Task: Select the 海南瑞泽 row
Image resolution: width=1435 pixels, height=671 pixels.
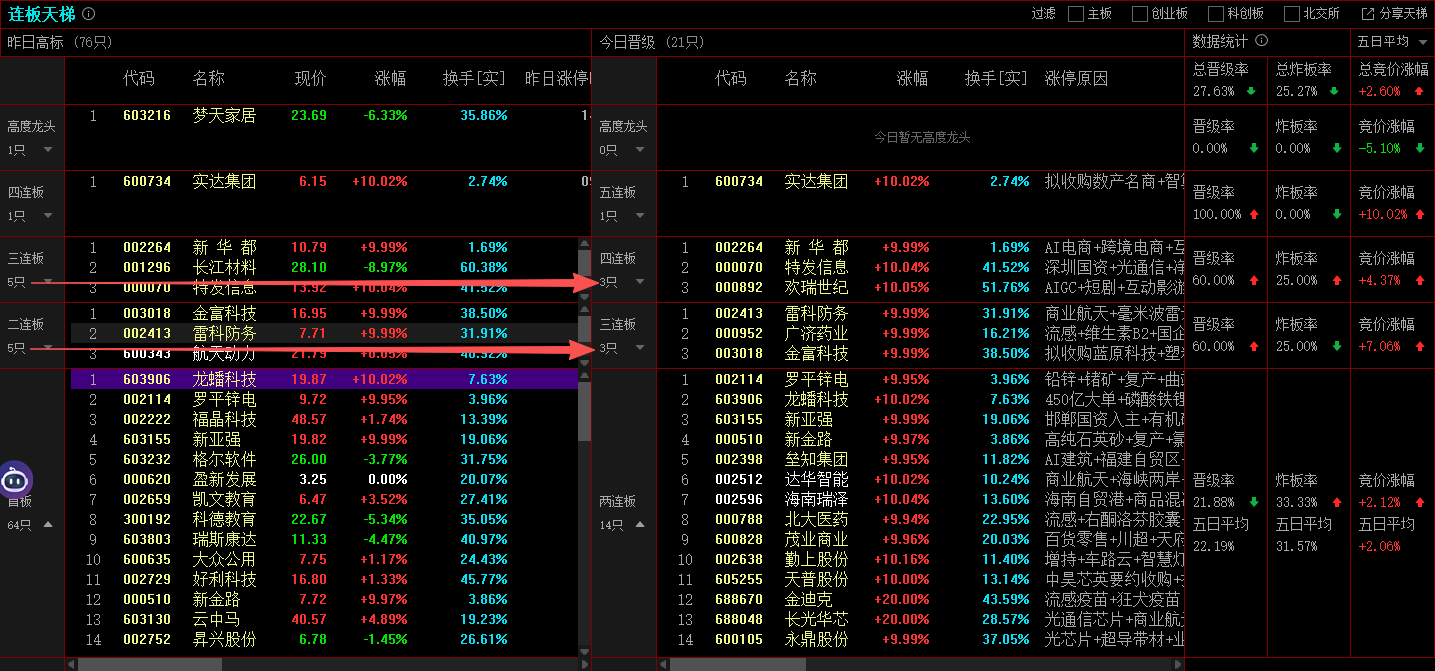Action: [x=921, y=500]
